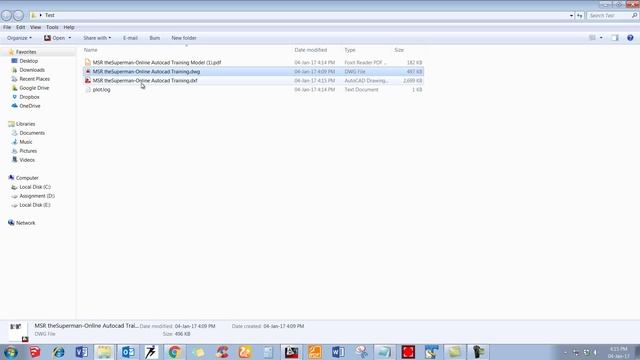The width and height of the screenshot is (640, 360).
Task: Go back with the Back arrow button
Action: pos(7,16)
